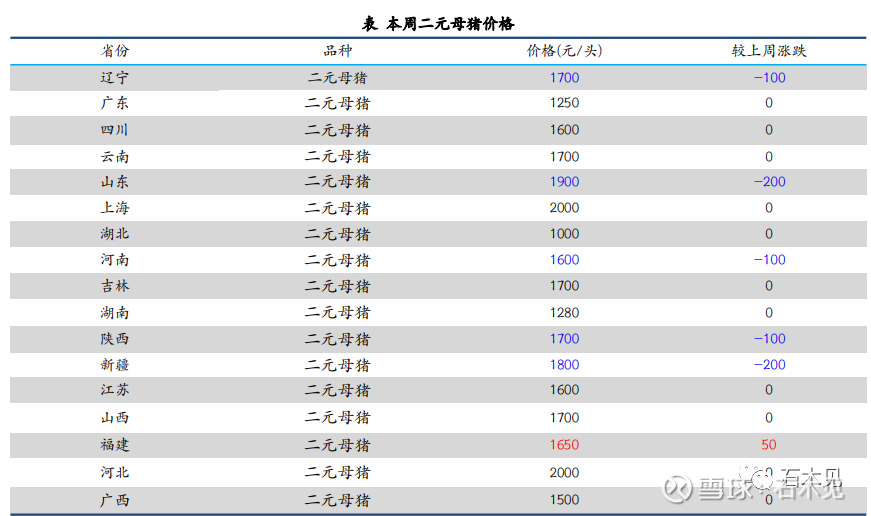Click the 吉林 province cell
The width and height of the screenshot is (871, 516).
[x=115, y=286]
